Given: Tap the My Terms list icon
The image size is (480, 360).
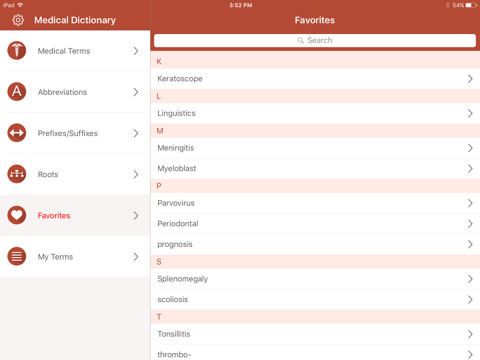Looking at the screenshot, I should (17, 256).
